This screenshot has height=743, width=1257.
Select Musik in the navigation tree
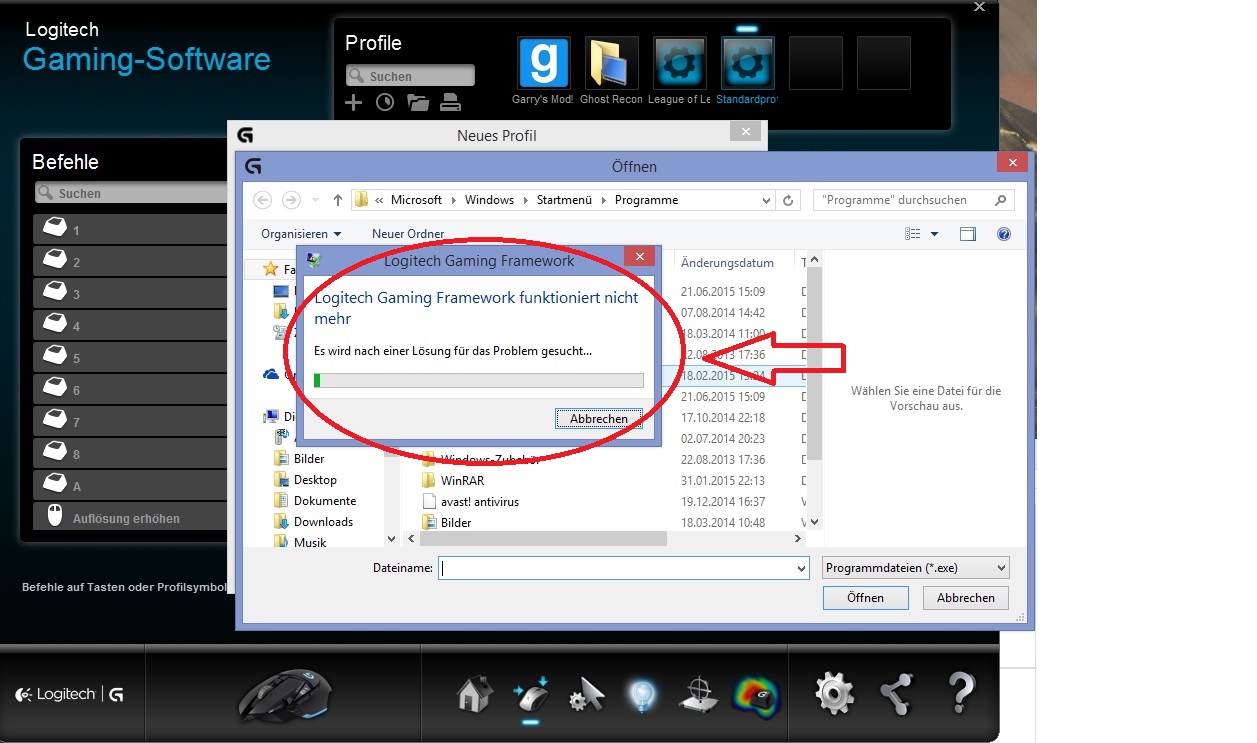tap(310, 543)
